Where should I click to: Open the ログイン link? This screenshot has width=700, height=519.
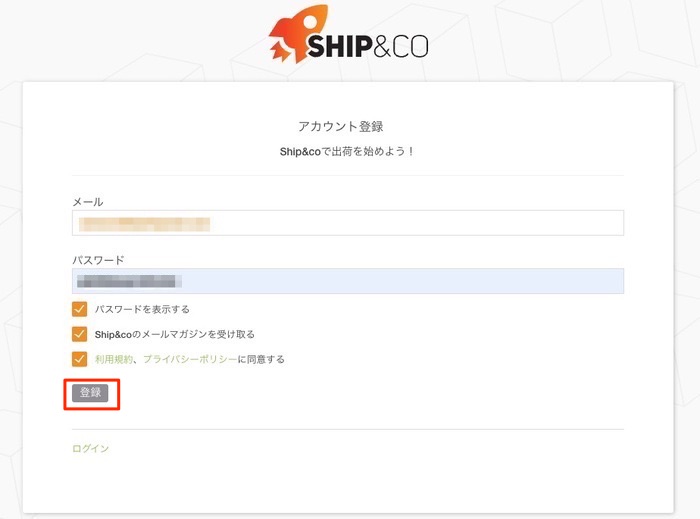[x=91, y=449]
